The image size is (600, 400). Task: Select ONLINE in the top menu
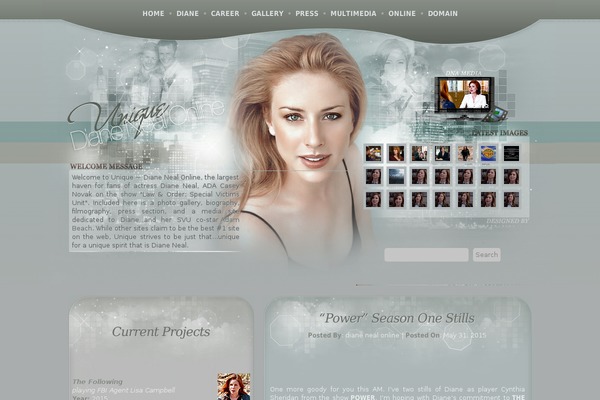click(402, 13)
